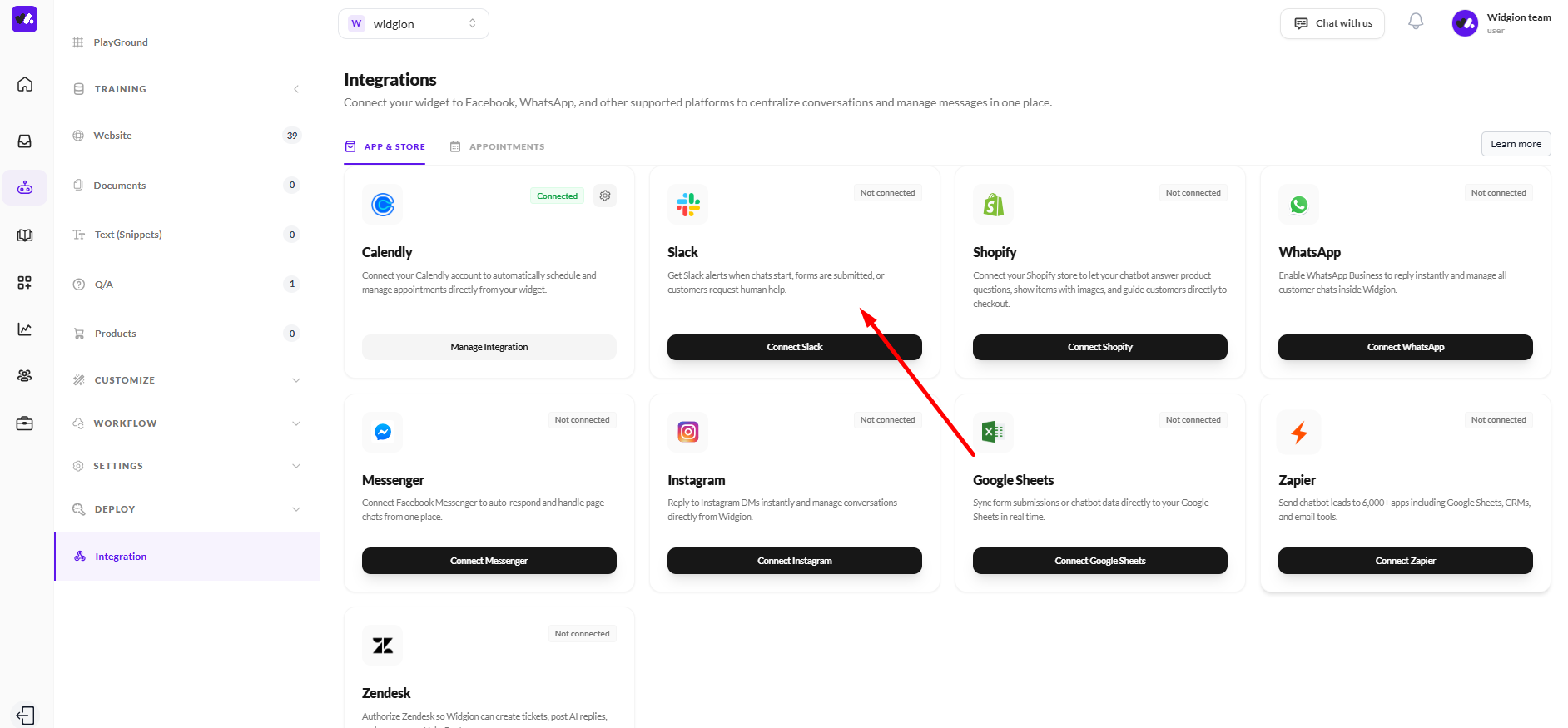Open the widgion workspace selector dropdown

(413, 24)
